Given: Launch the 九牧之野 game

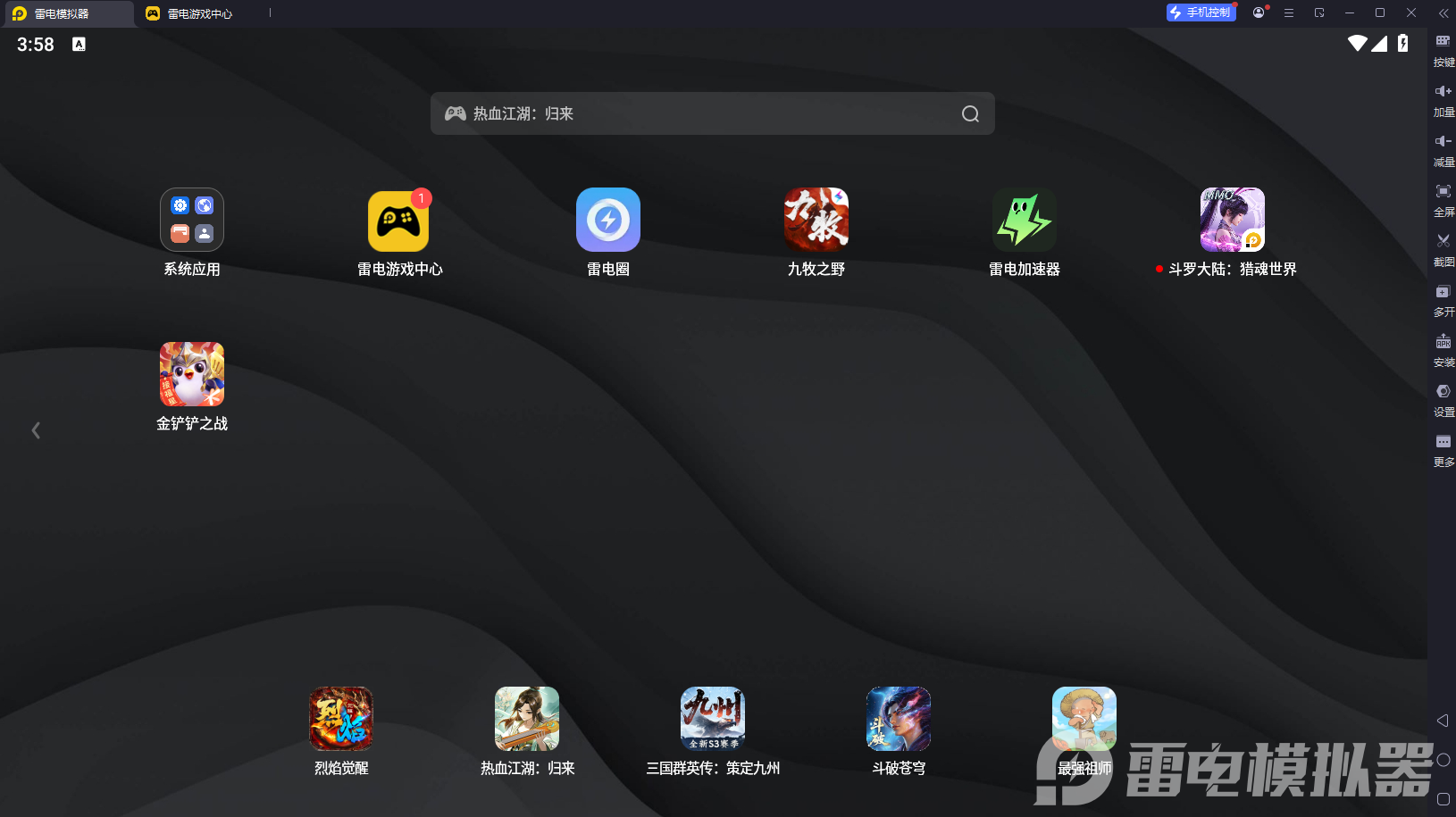Looking at the screenshot, I should 816,220.
